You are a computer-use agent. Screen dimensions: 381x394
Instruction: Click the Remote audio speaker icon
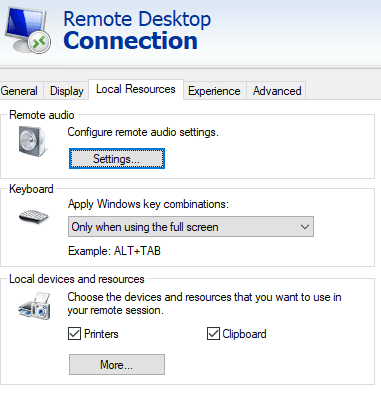tap(33, 141)
